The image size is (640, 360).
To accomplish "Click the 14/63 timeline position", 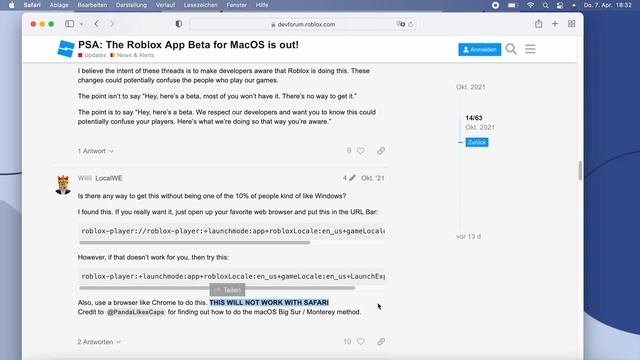I will [473, 118].
